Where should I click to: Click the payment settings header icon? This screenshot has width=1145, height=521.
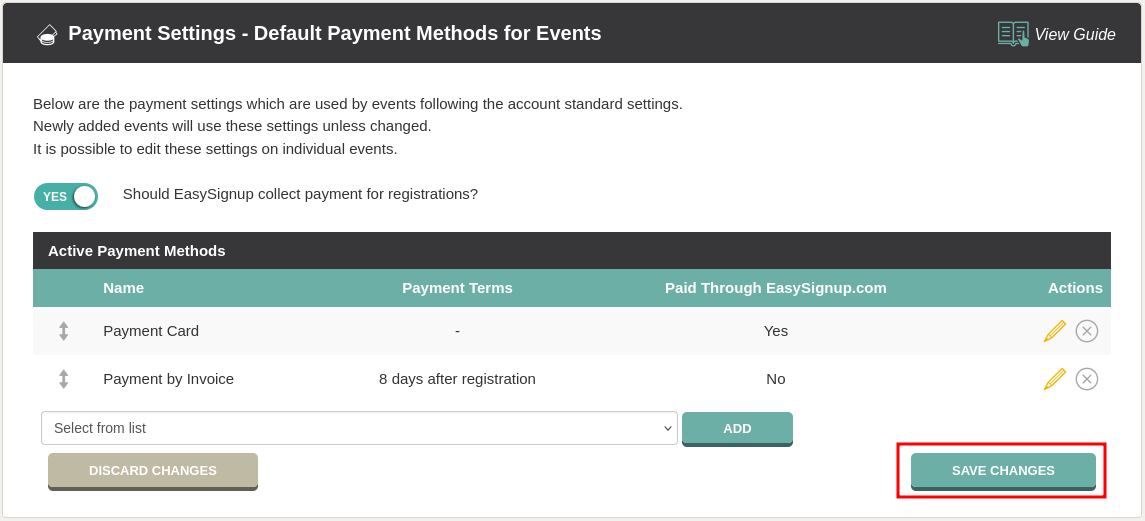pyautogui.click(x=47, y=34)
